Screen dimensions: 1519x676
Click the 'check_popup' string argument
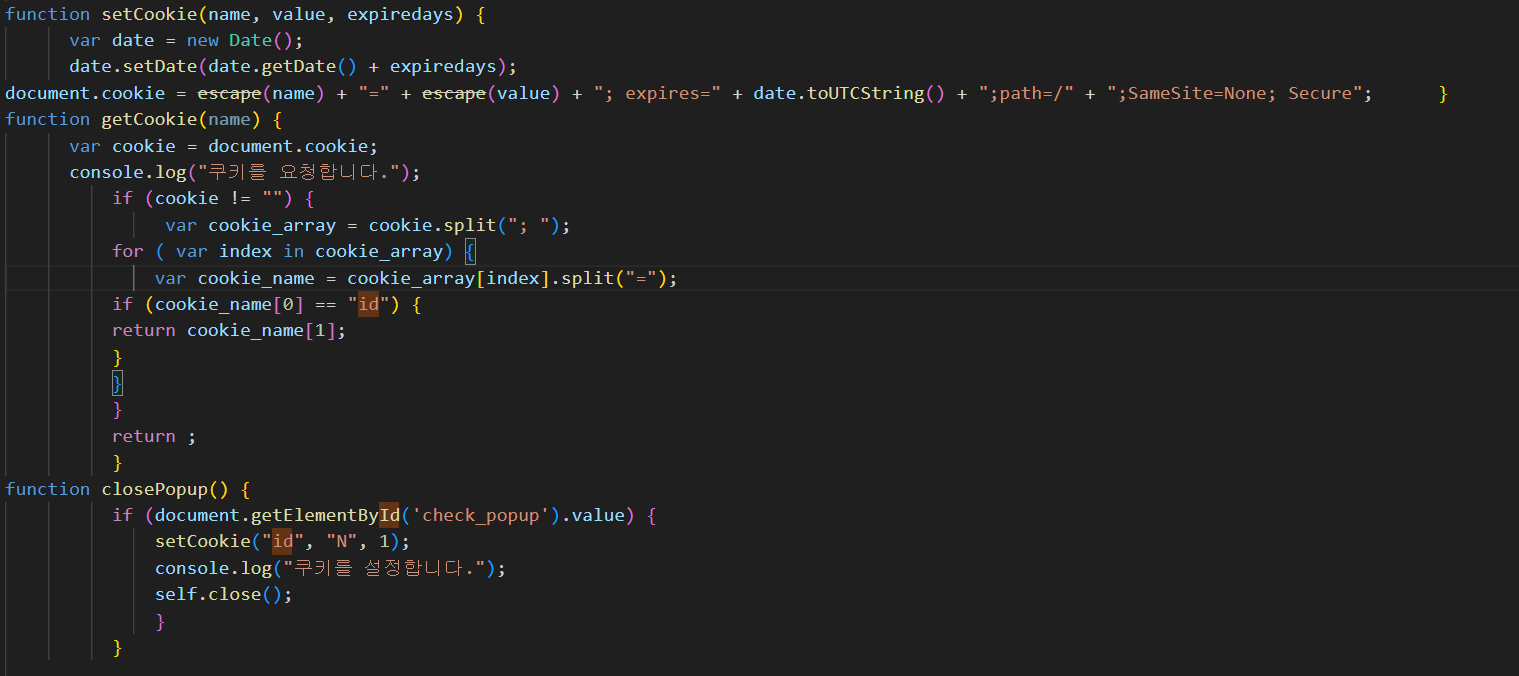(481, 516)
